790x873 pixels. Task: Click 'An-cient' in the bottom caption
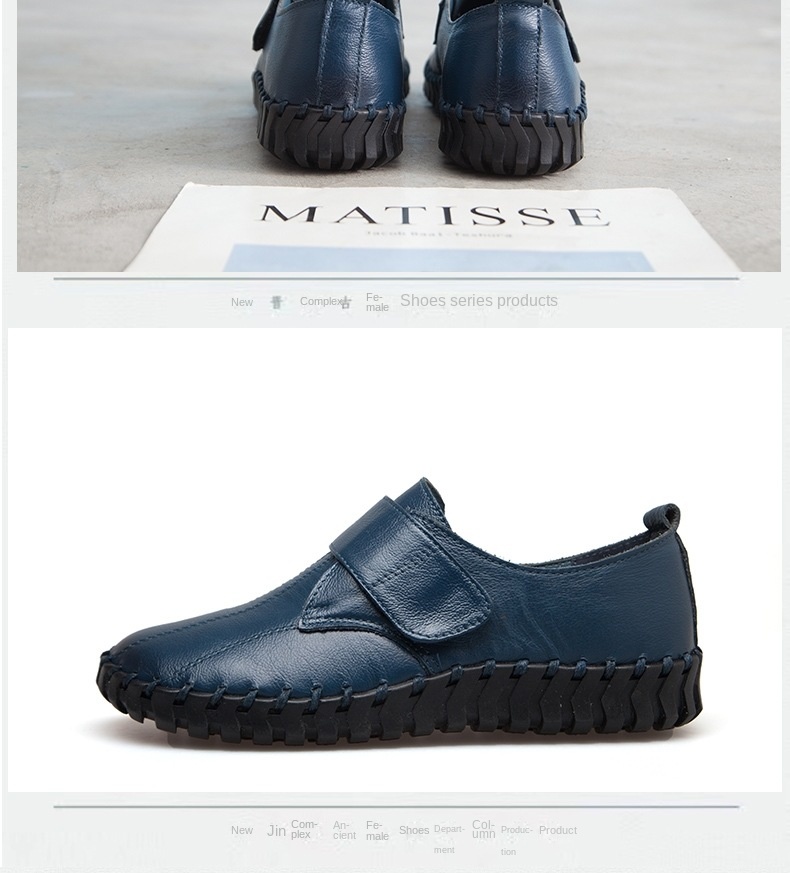point(344,830)
